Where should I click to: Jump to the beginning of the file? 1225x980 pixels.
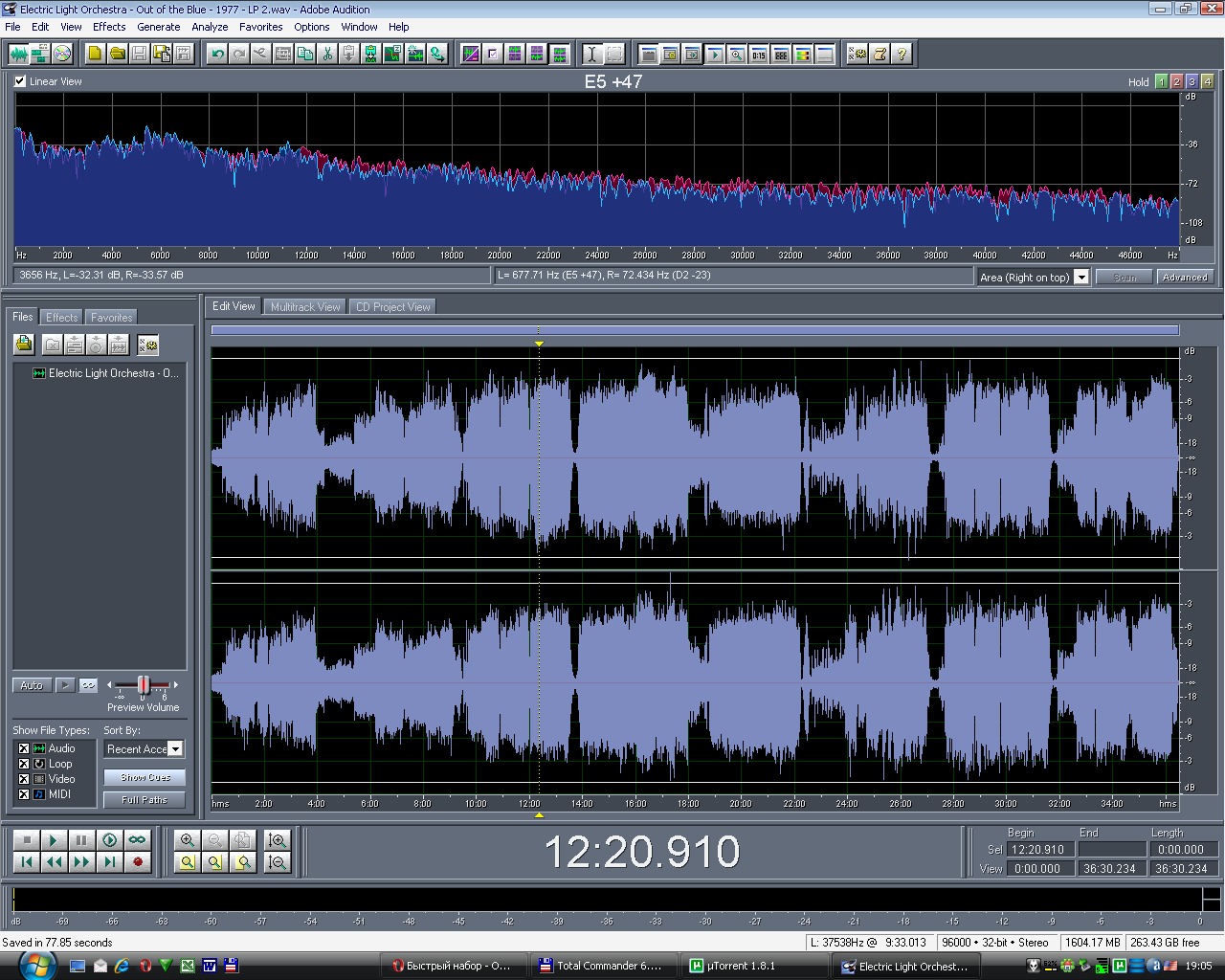26,862
